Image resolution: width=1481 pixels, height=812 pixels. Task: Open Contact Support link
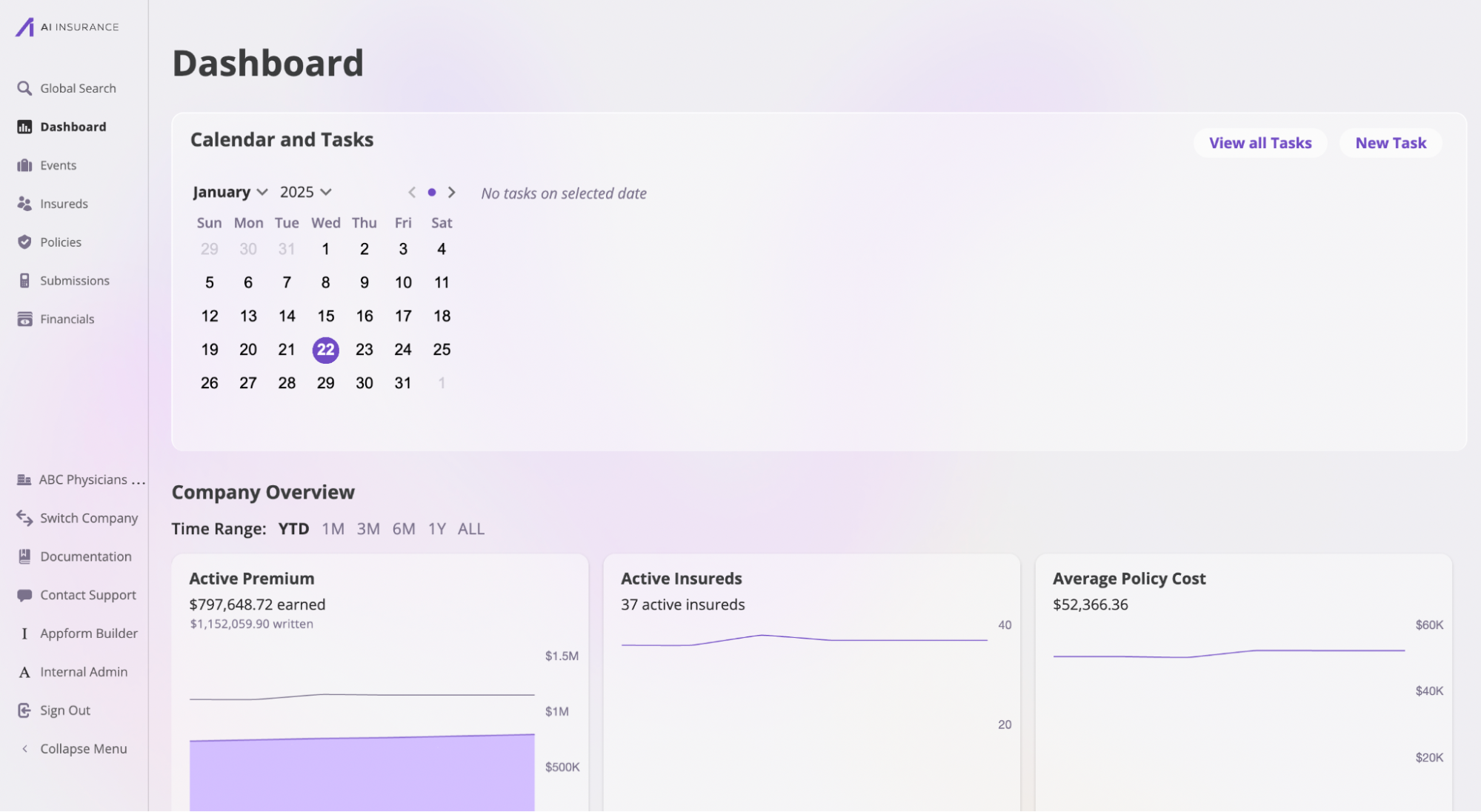coord(88,595)
